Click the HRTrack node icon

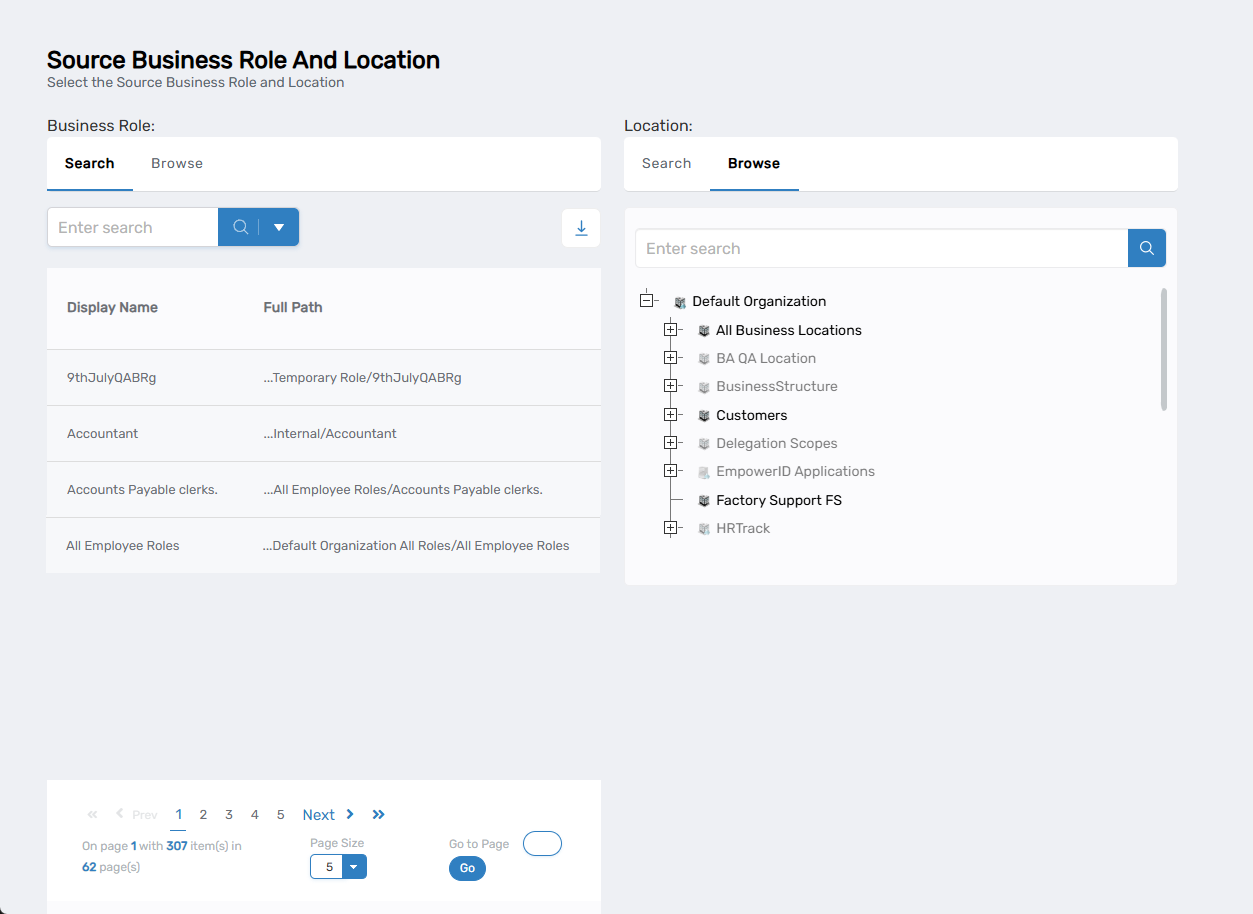pyautogui.click(x=703, y=528)
